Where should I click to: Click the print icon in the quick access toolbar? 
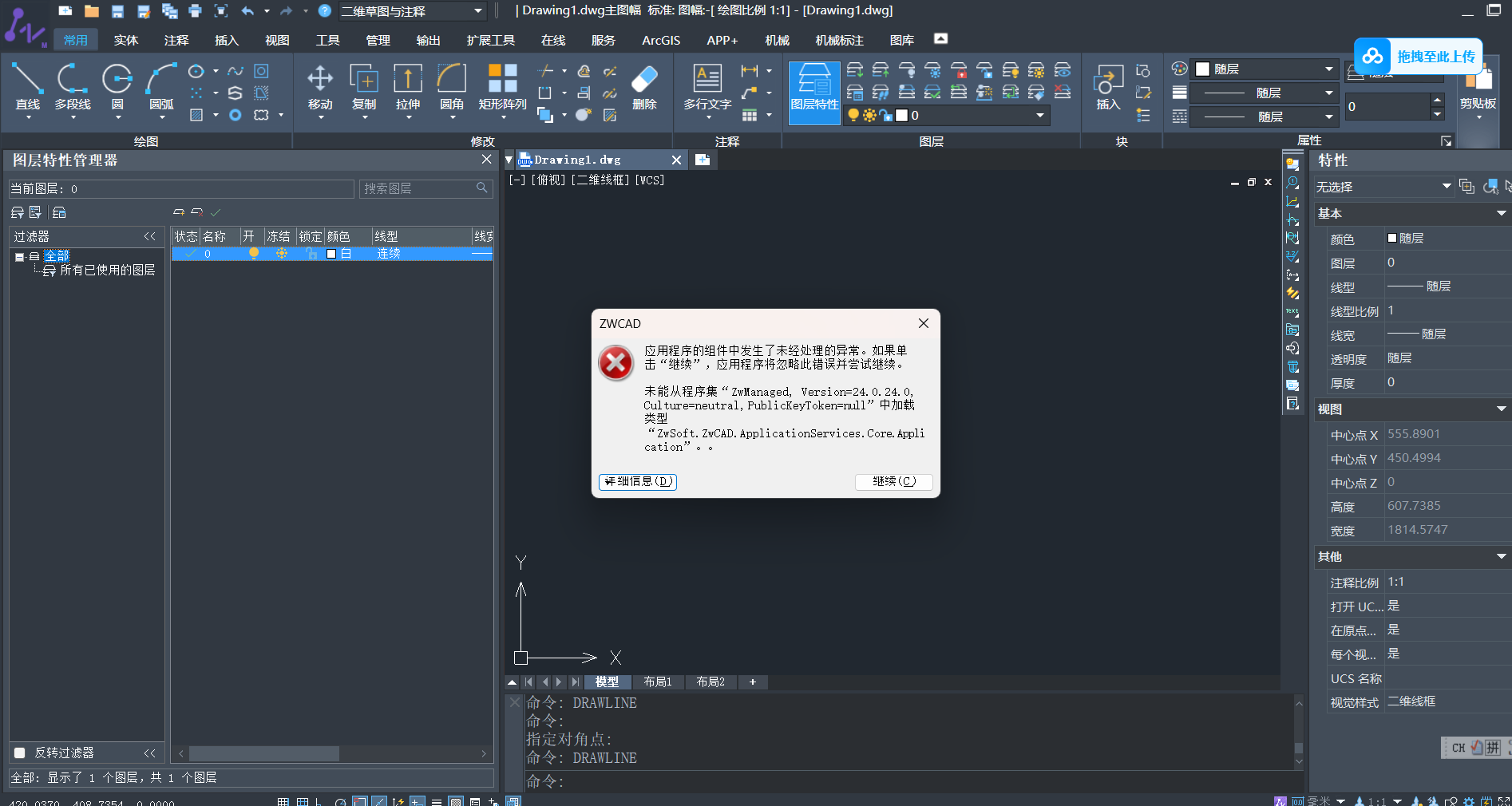coord(195,10)
